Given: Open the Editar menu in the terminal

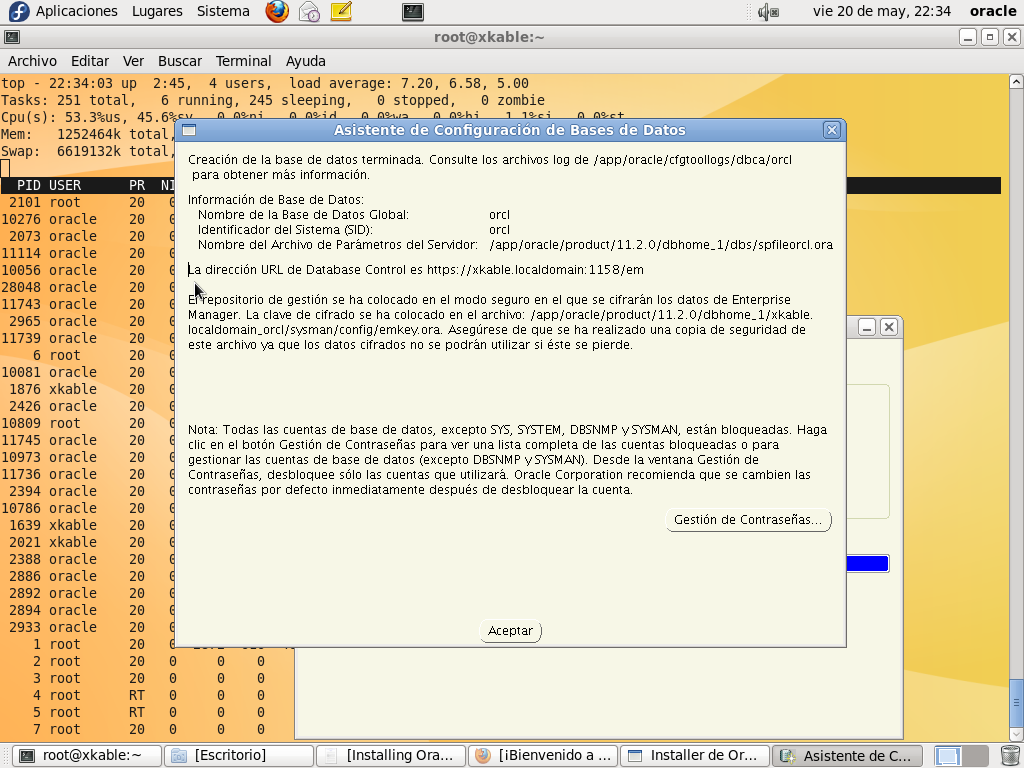Looking at the screenshot, I should coord(89,61).
